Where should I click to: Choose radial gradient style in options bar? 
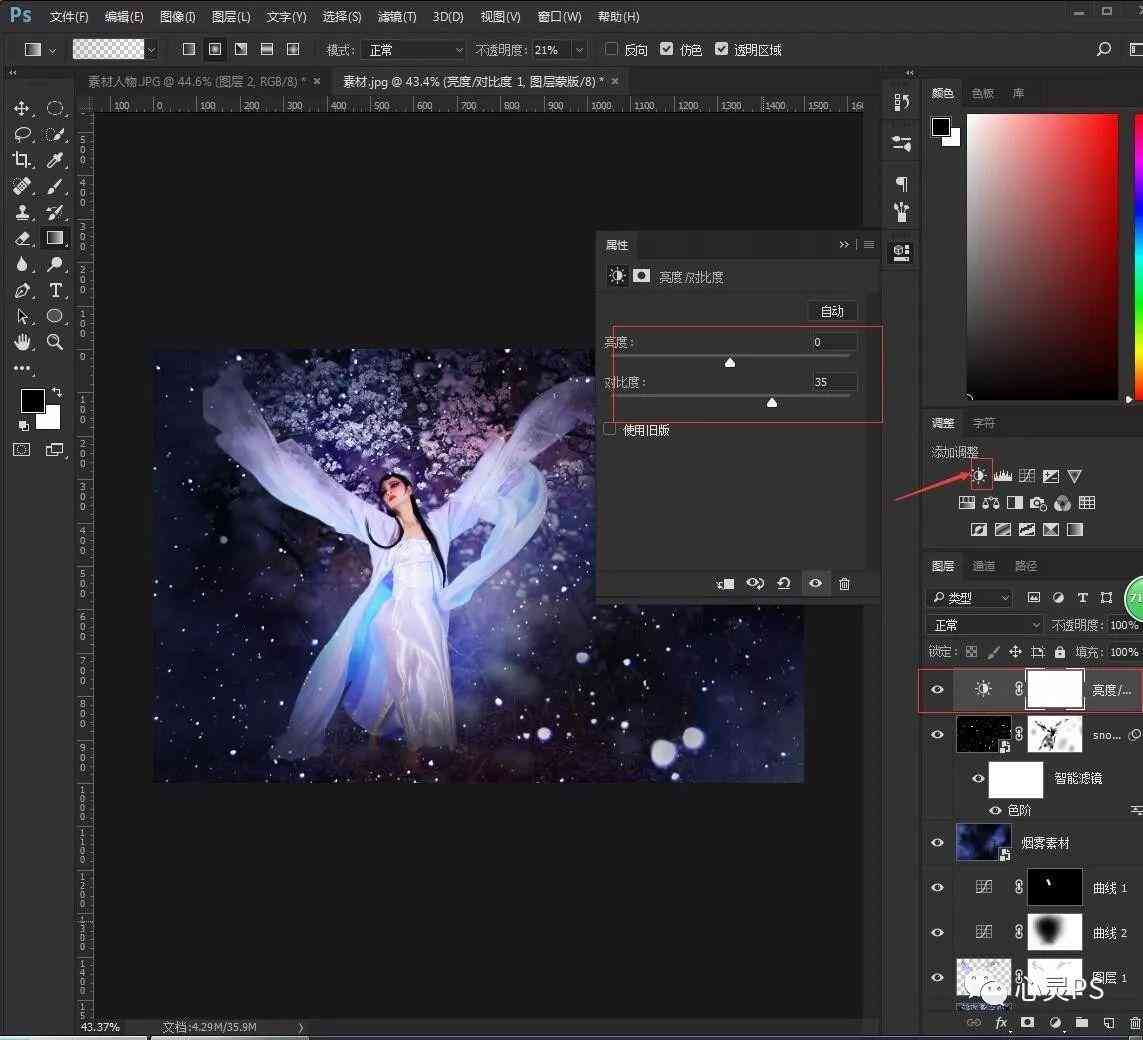[215, 49]
